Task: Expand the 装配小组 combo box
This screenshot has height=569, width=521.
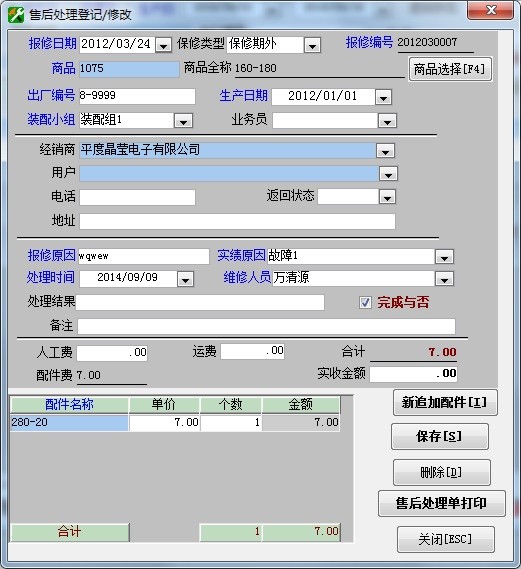Action: (x=183, y=121)
